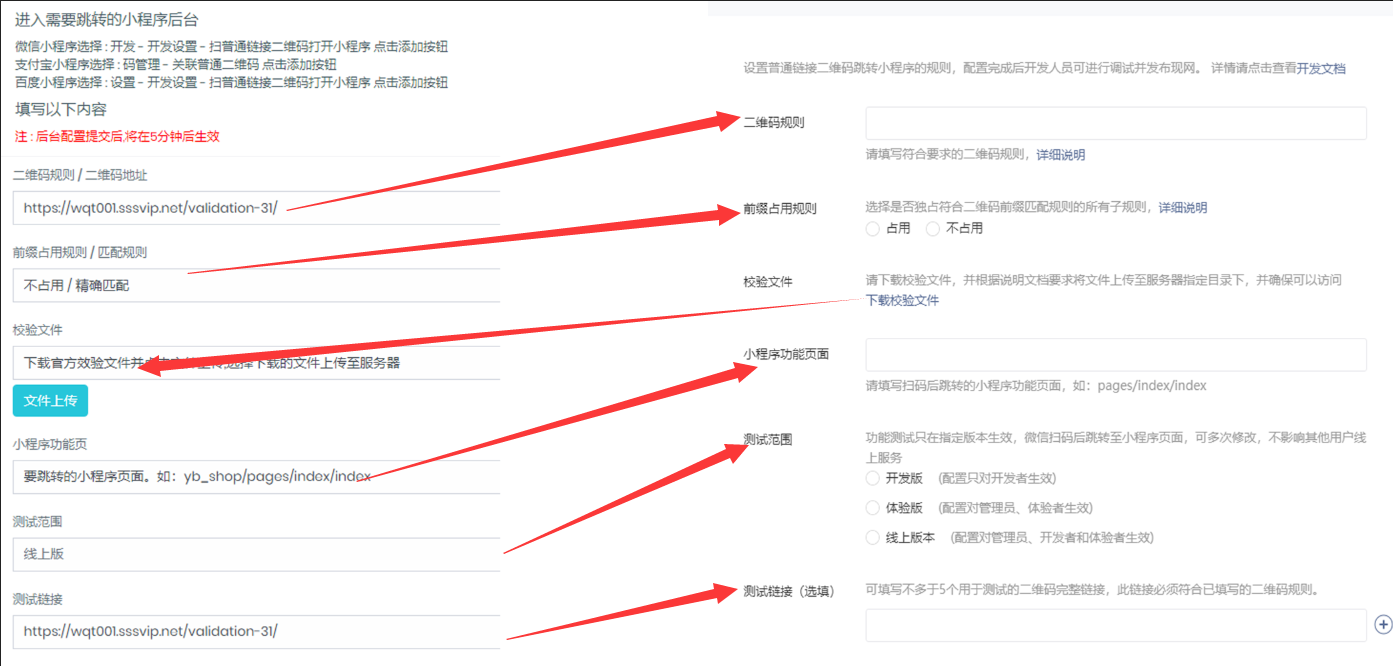
Task: Focus the 测试链接(选填) input field
Action: point(1116,625)
